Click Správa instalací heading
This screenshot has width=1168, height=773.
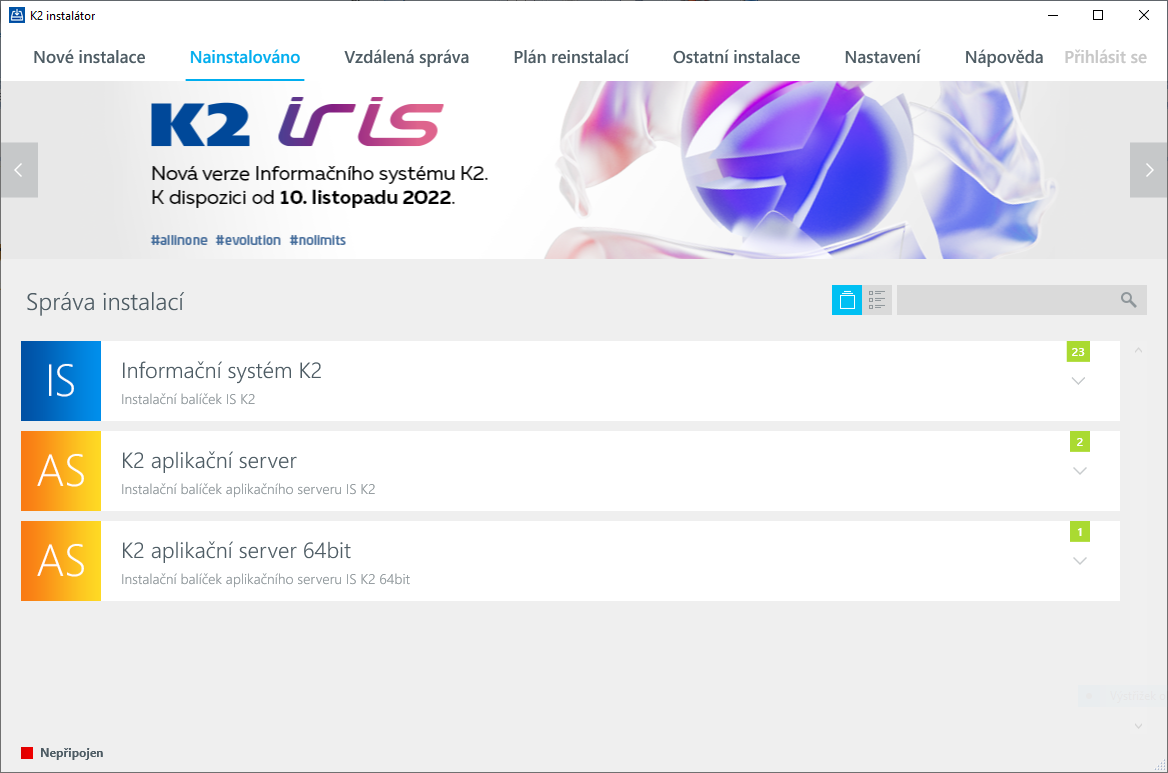[x=105, y=302]
